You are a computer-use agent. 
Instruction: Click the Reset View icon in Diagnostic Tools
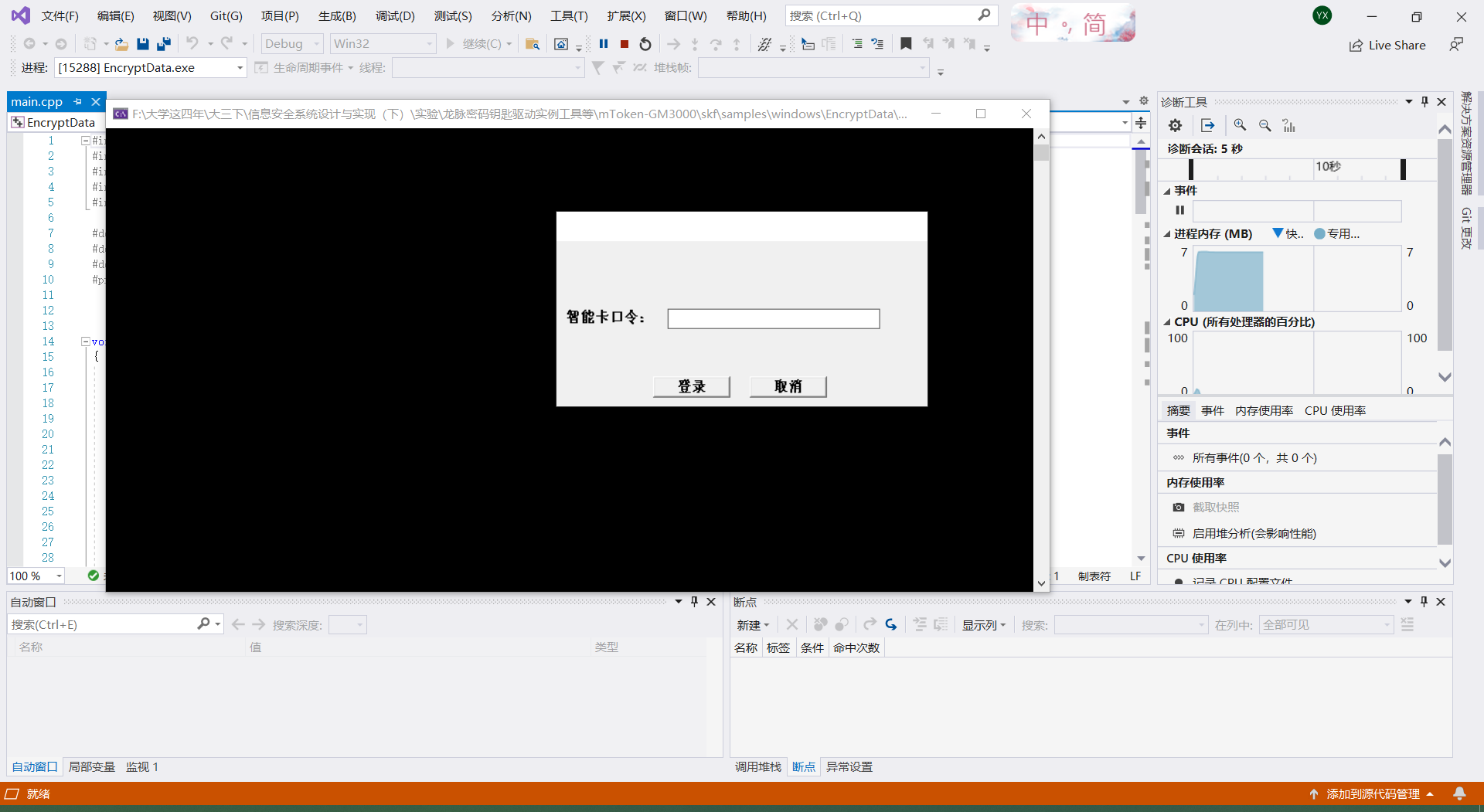(x=1288, y=125)
